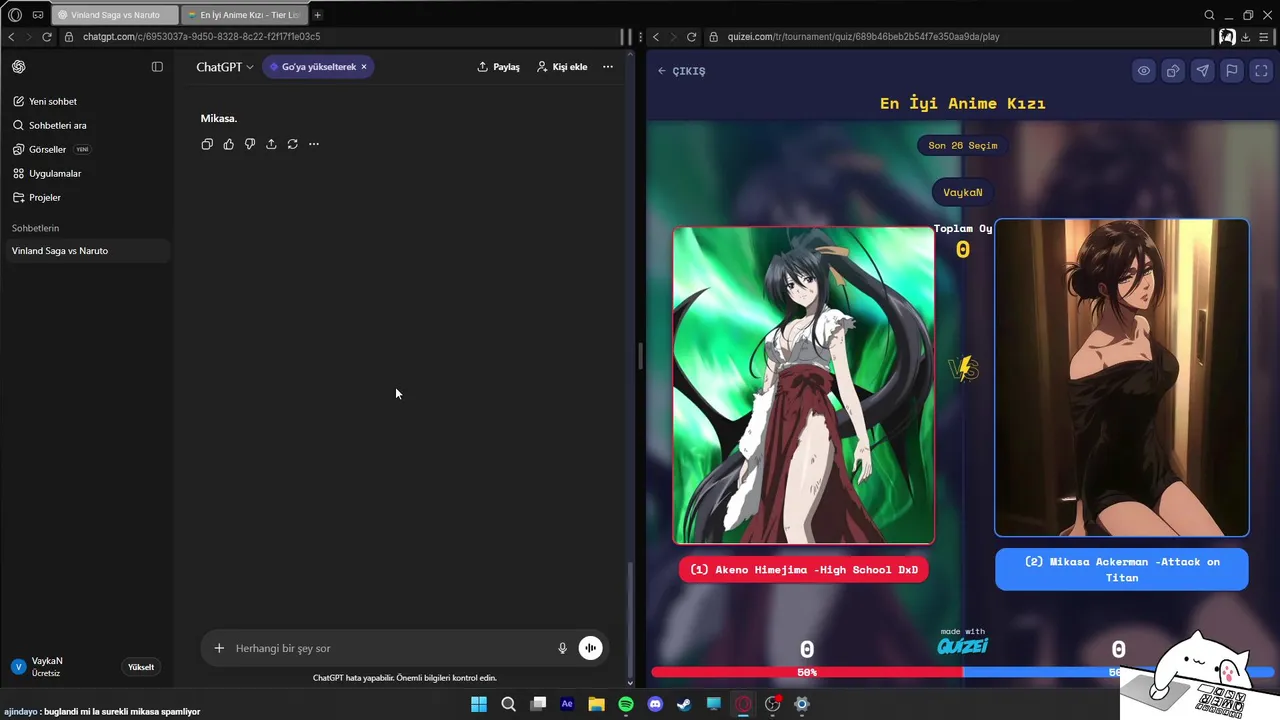Select the Mikasa Ackerman image
1280x720 pixels.
(1122, 378)
